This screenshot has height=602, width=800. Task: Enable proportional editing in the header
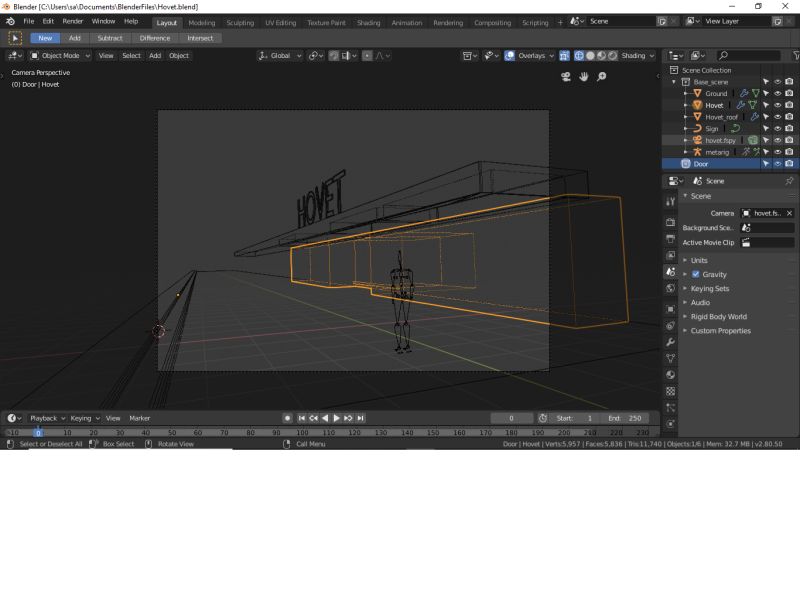coord(367,56)
